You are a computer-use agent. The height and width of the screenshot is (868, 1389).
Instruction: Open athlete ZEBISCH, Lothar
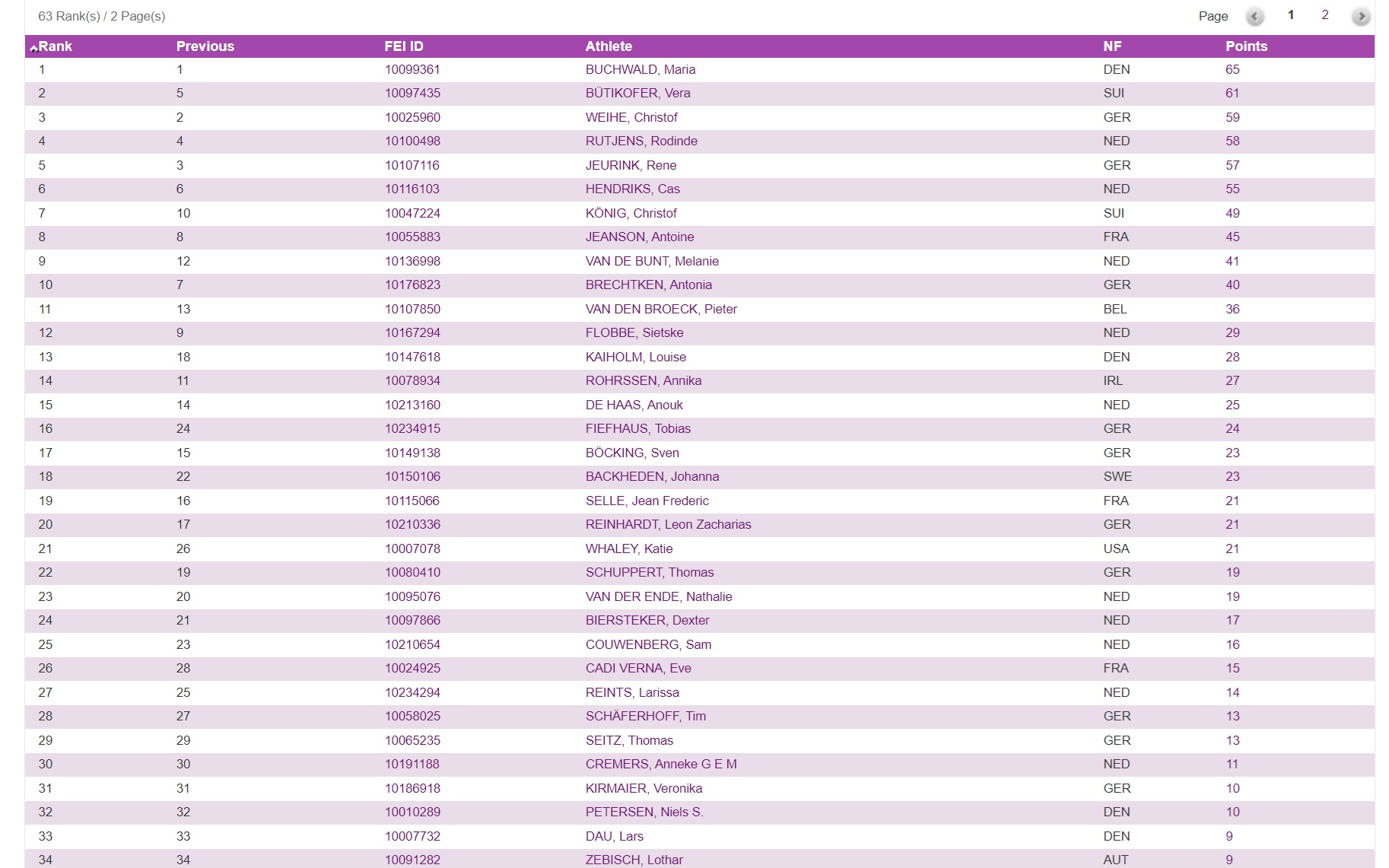(x=634, y=860)
